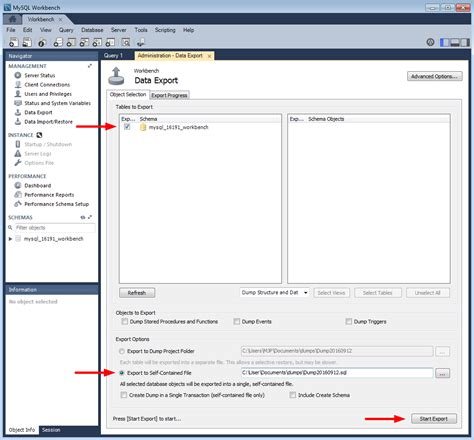The image size is (474, 440).
Task: Open Startup / Shutdown under Instance
Action: tap(48, 144)
